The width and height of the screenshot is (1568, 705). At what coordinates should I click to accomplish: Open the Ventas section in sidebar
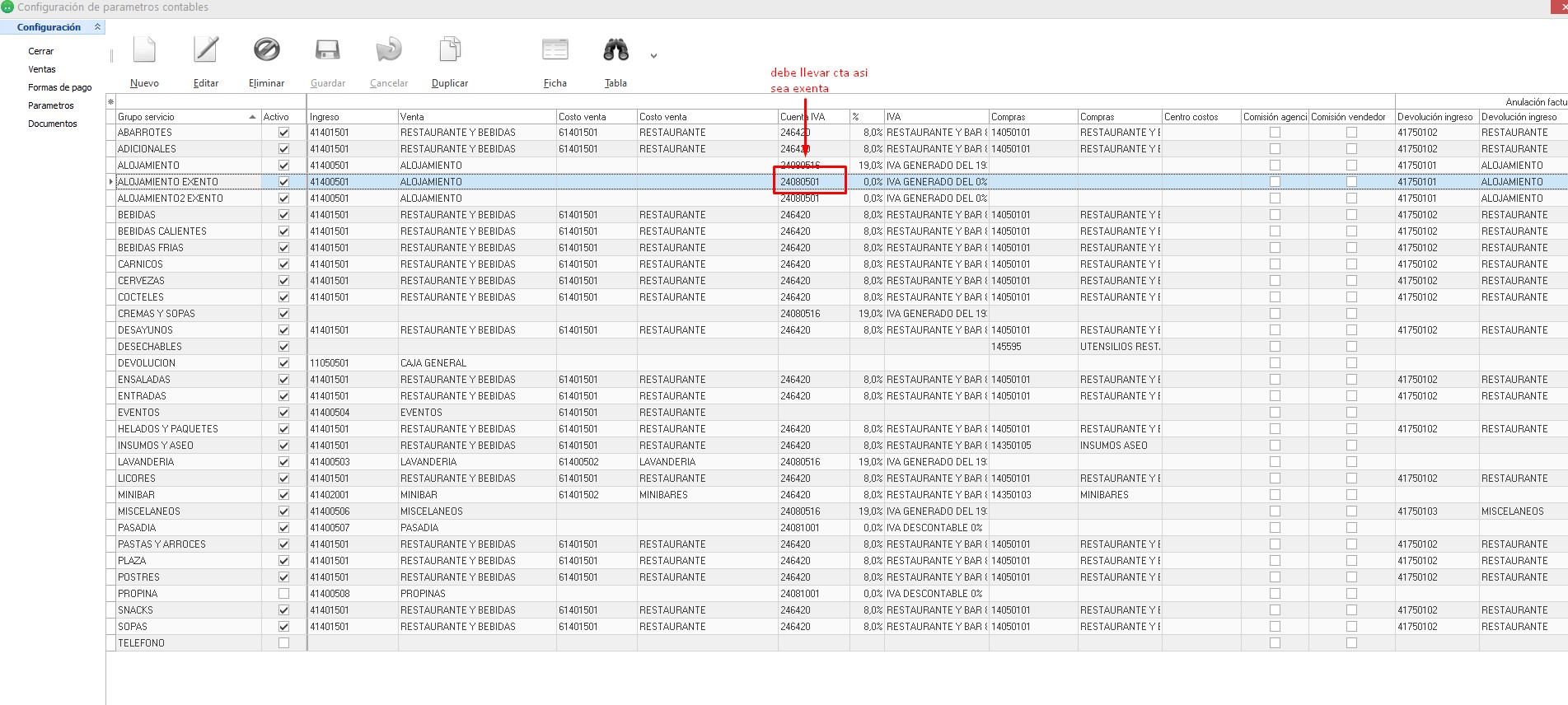point(42,69)
